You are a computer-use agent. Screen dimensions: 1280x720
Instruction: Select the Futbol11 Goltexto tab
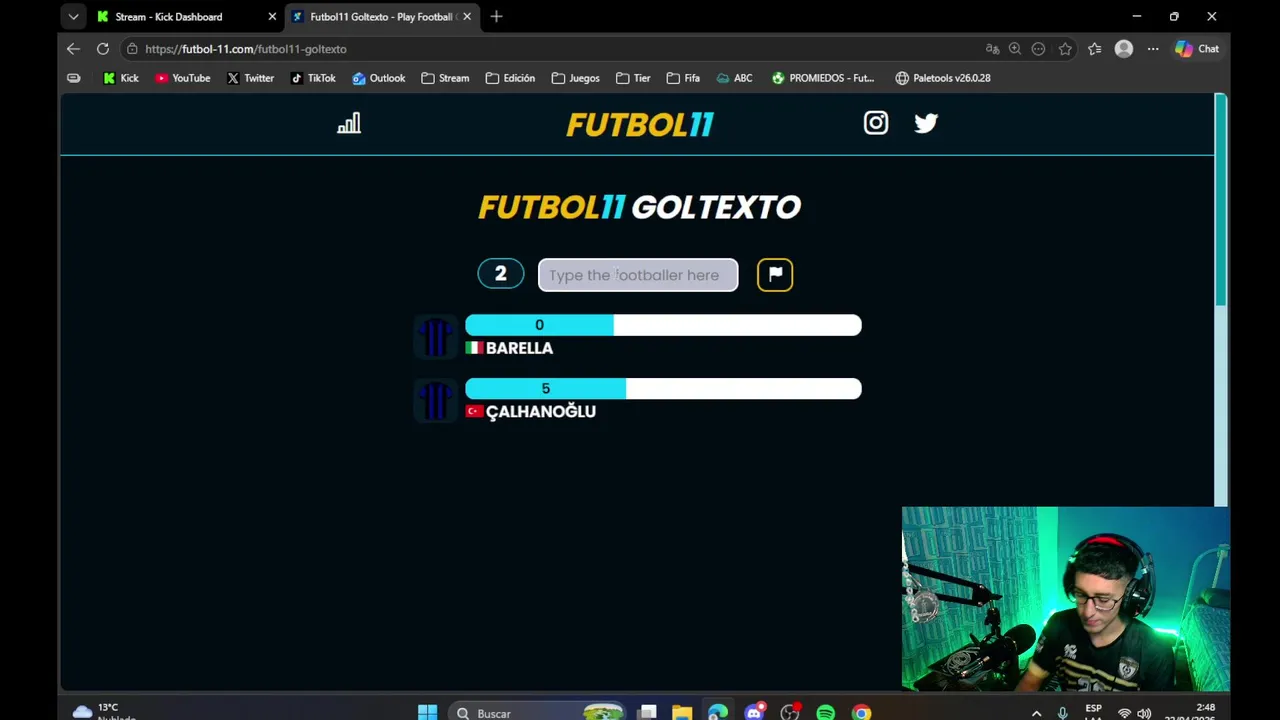point(380,17)
